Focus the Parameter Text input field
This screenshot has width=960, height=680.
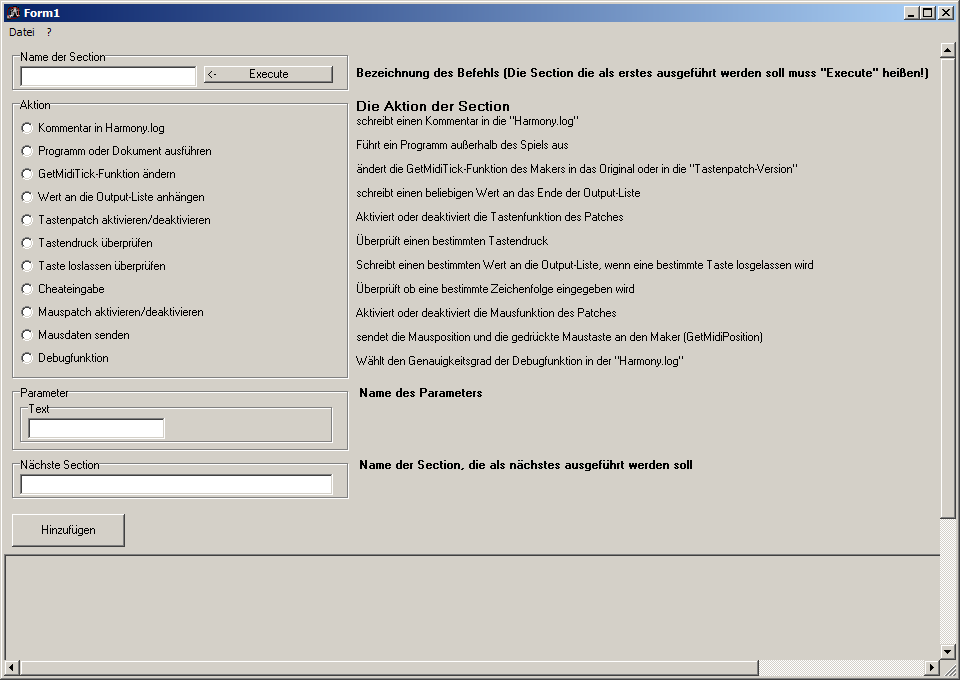96,429
